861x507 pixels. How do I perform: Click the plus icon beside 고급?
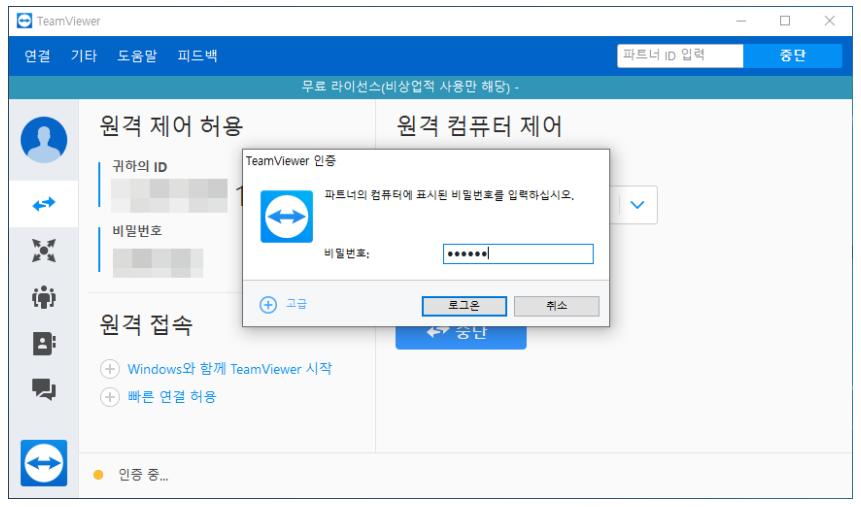(x=268, y=305)
